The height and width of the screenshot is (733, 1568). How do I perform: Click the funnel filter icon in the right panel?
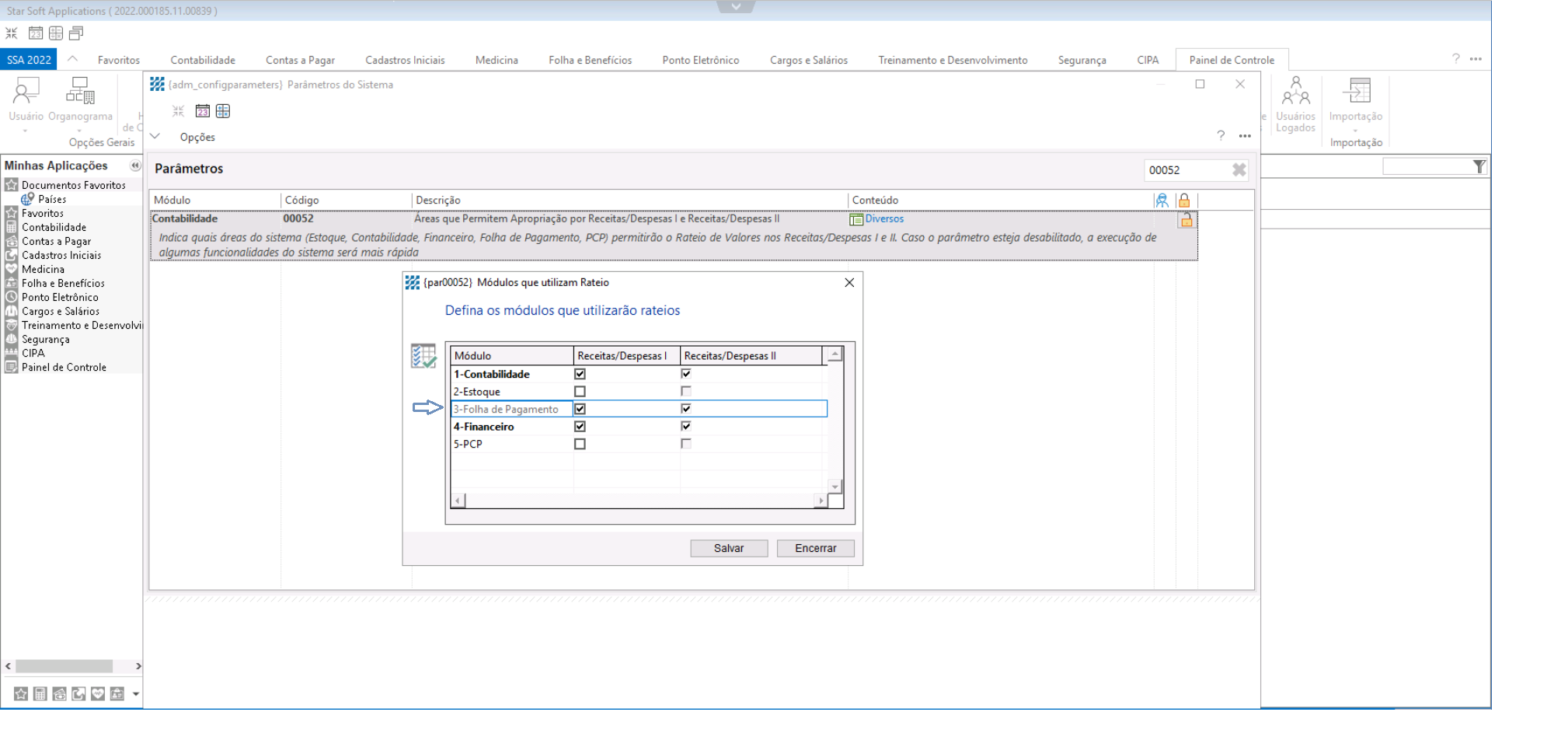pyautogui.click(x=1479, y=166)
